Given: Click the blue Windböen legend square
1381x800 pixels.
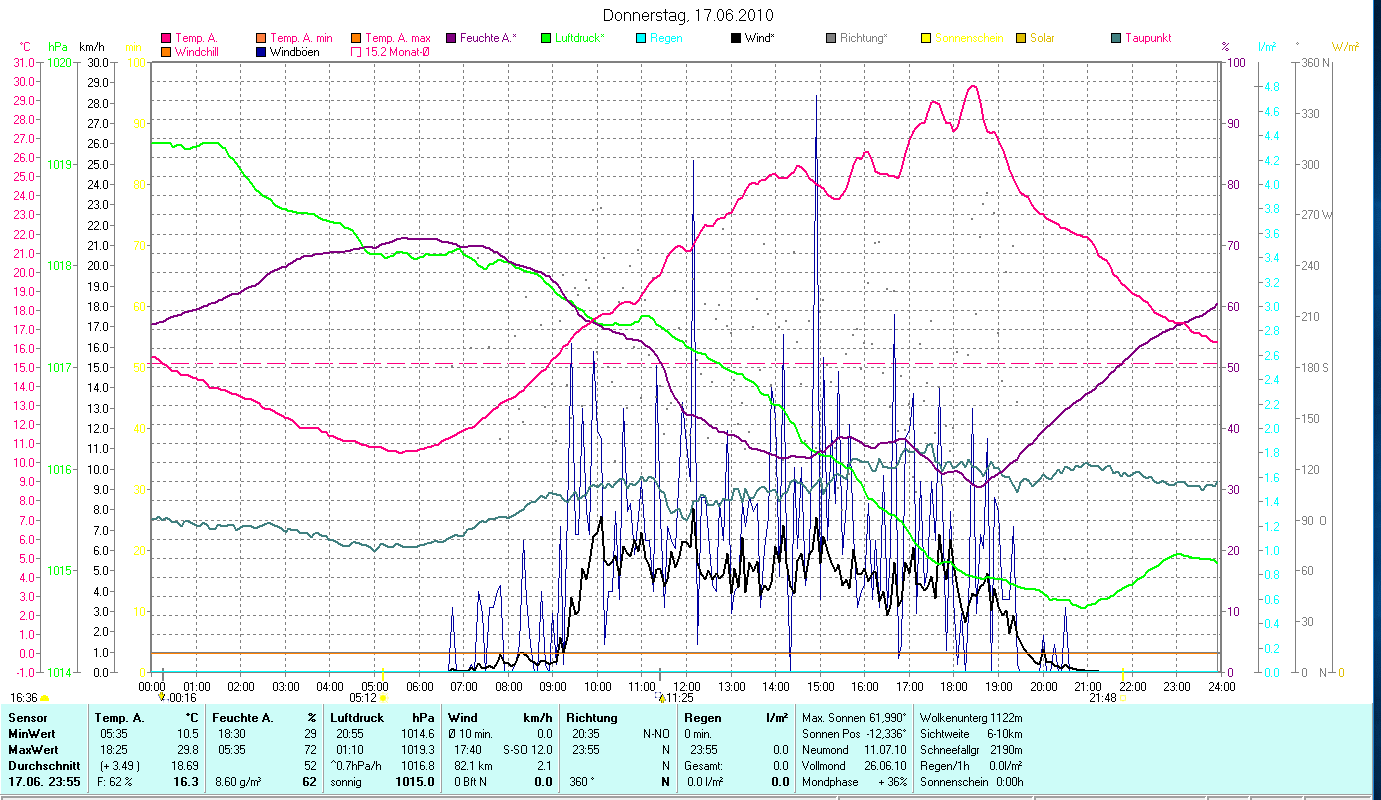Looking at the screenshot, I should [x=261, y=52].
